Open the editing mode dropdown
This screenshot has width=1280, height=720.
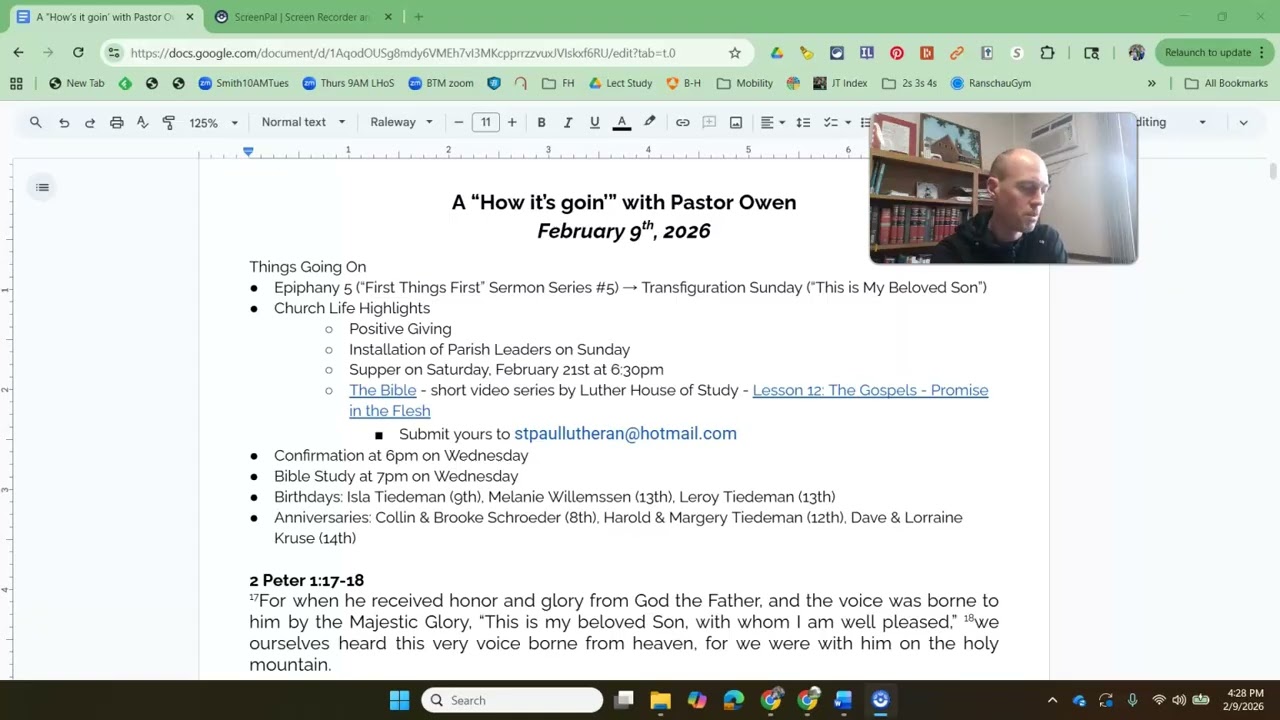pos(1172,122)
